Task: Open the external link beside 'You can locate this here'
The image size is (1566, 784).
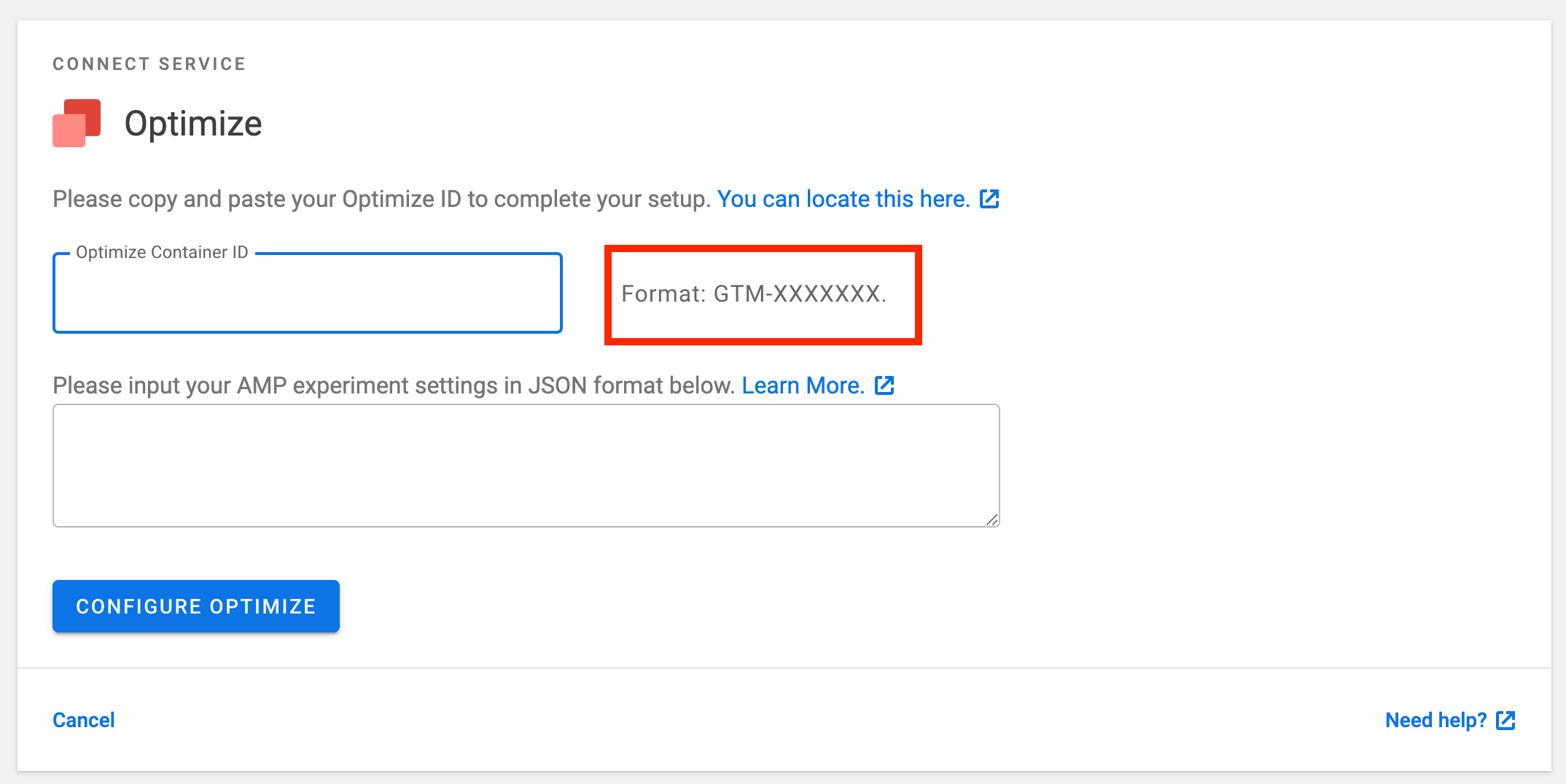Action: pos(990,198)
